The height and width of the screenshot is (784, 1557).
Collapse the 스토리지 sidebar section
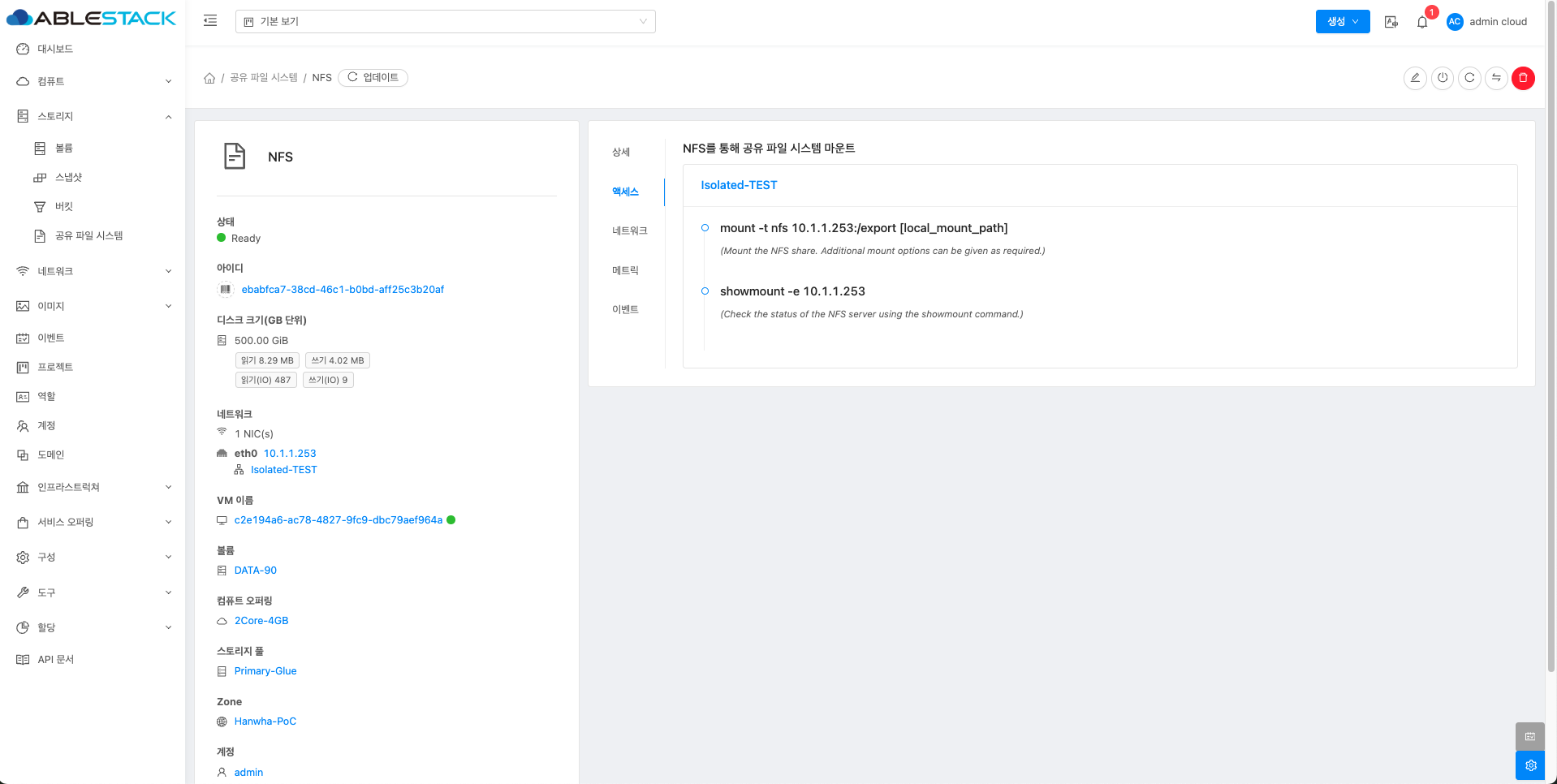(x=93, y=116)
